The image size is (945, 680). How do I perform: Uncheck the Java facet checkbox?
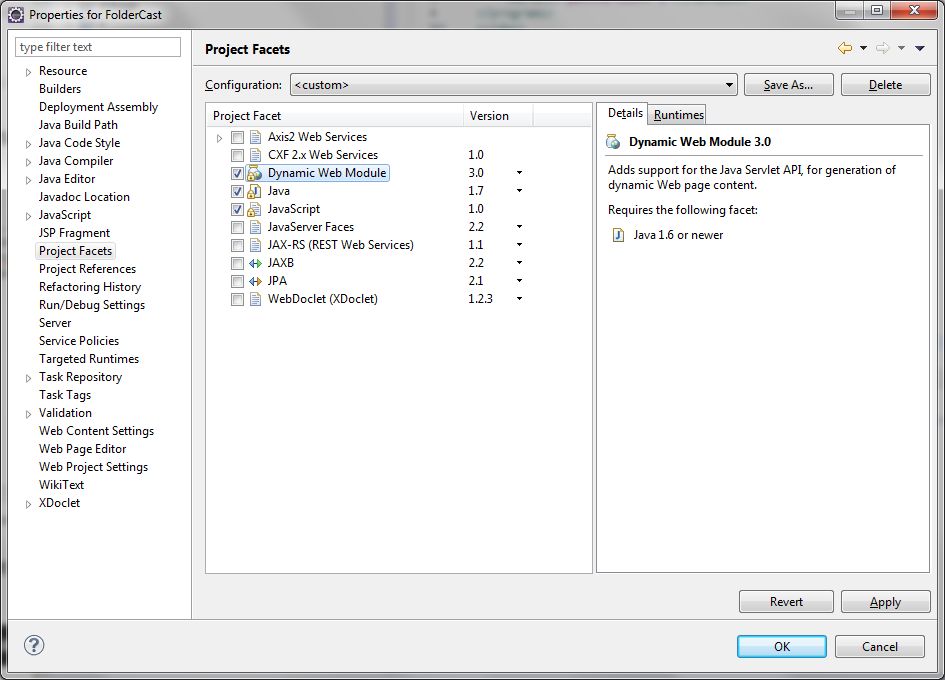click(x=237, y=192)
